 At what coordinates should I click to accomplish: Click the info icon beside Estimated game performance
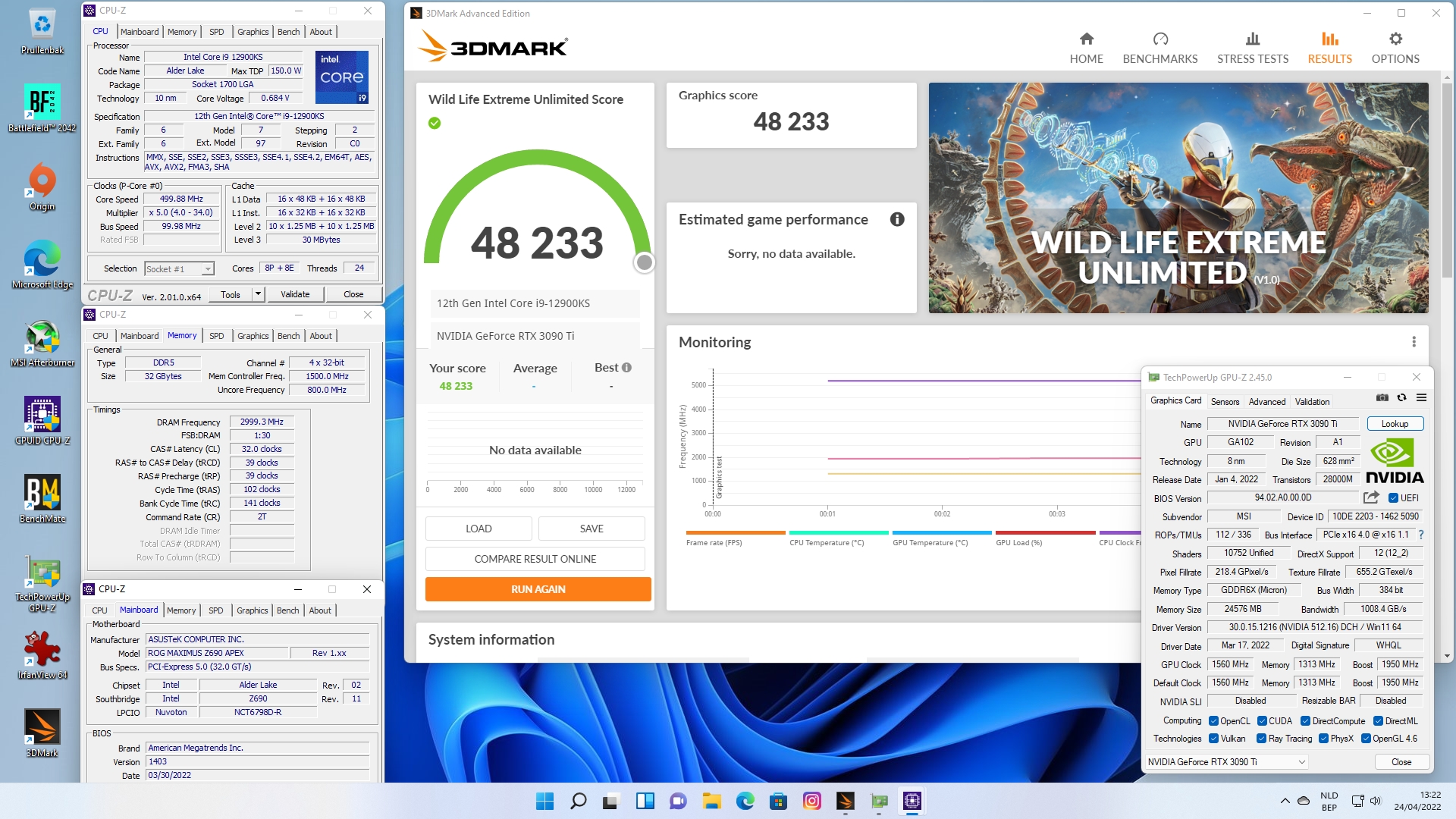[x=897, y=219]
